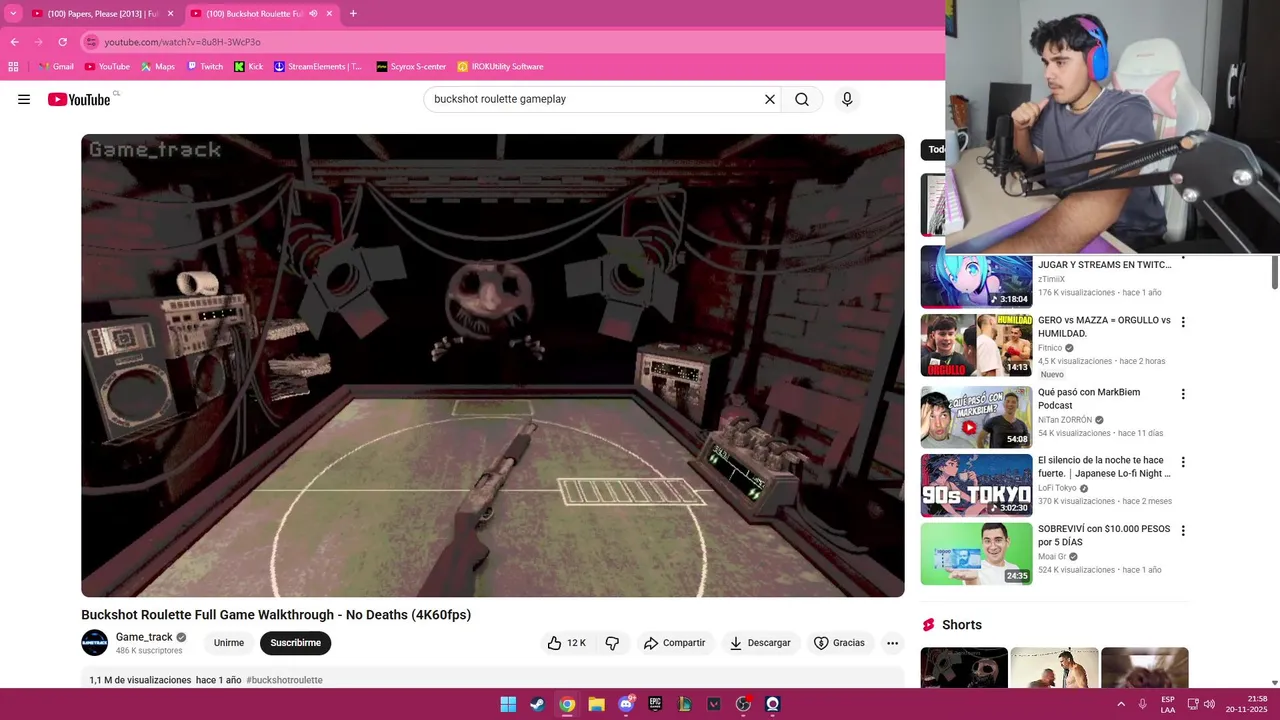Run the search with the magnifier button
The height and width of the screenshot is (720, 1280).
tap(802, 99)
